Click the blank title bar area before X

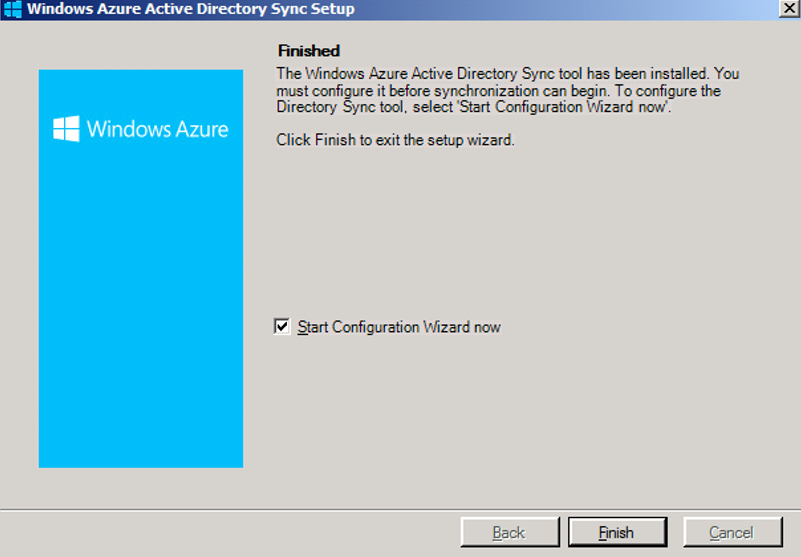[x=600, y=9]
